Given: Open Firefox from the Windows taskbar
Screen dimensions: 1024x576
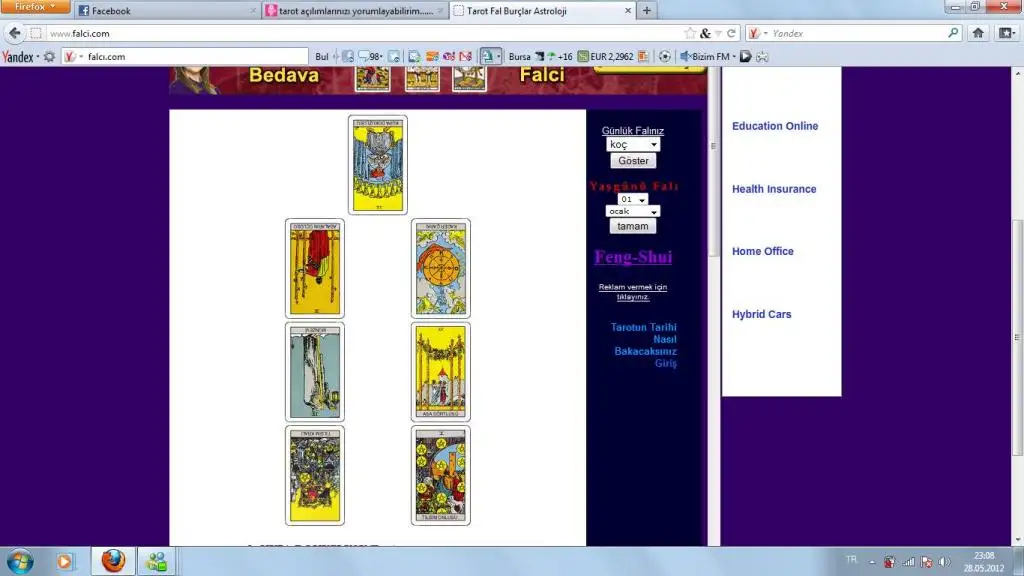Looking at the screenshot, I should pos(114,560).
